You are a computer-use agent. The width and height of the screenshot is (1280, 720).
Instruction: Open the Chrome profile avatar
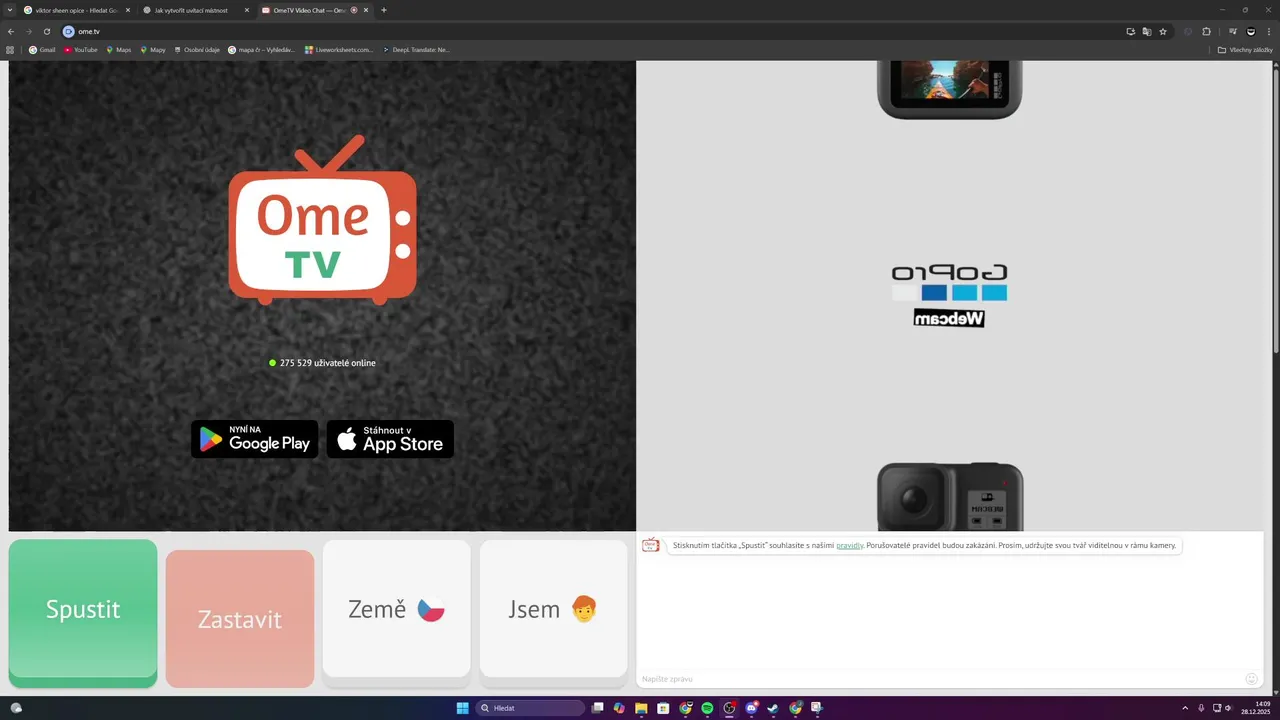[1251, 31]
